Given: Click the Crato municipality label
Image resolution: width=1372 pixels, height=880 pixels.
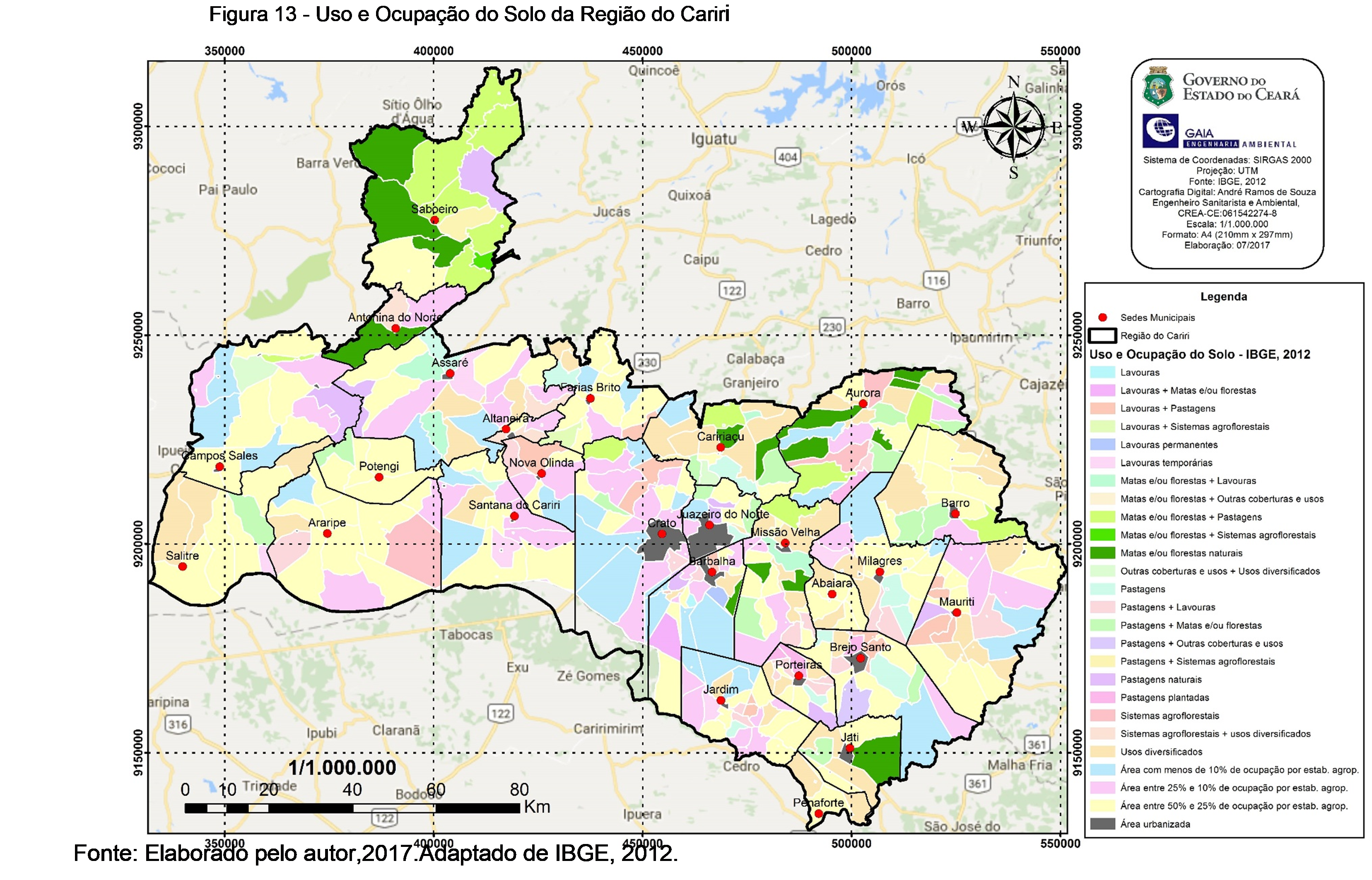Looking at the screenshot, I should point(661,523).
